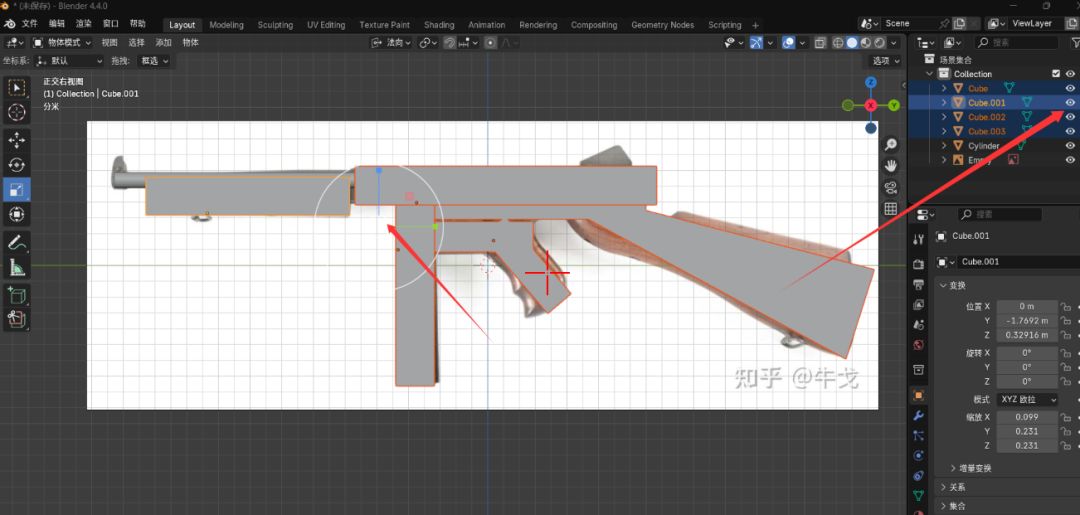Click the 选项 options button
This screenshot has height=515, width=1080.
883,61
